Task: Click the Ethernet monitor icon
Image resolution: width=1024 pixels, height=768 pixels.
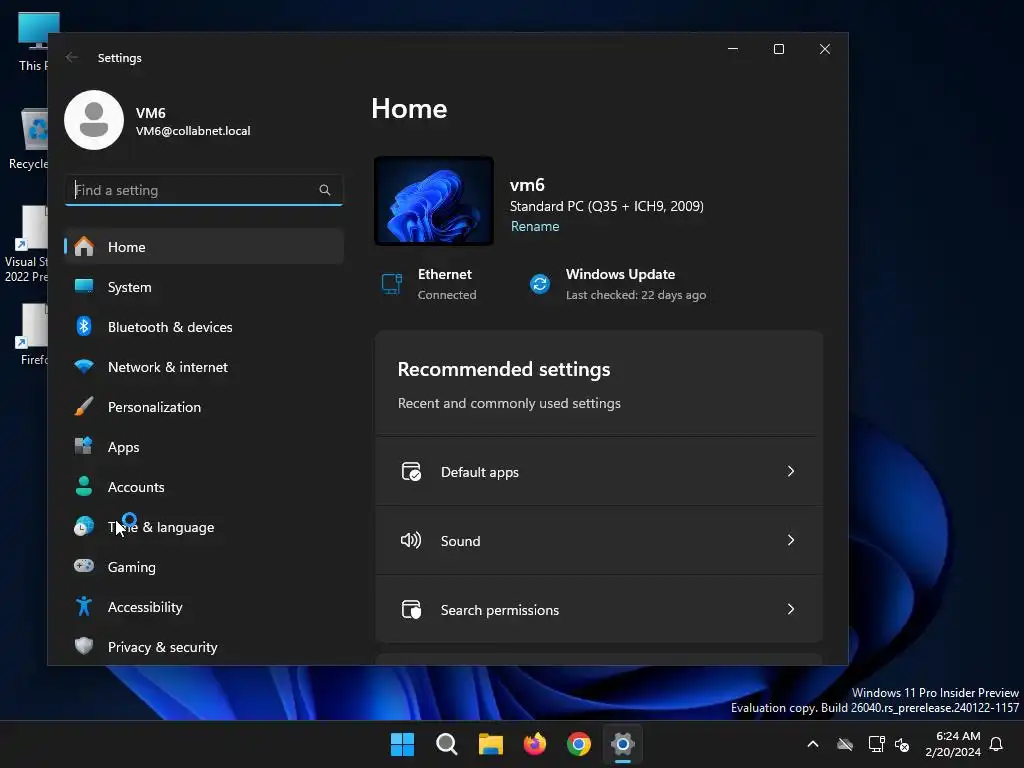Action: [x=392, y=284]
